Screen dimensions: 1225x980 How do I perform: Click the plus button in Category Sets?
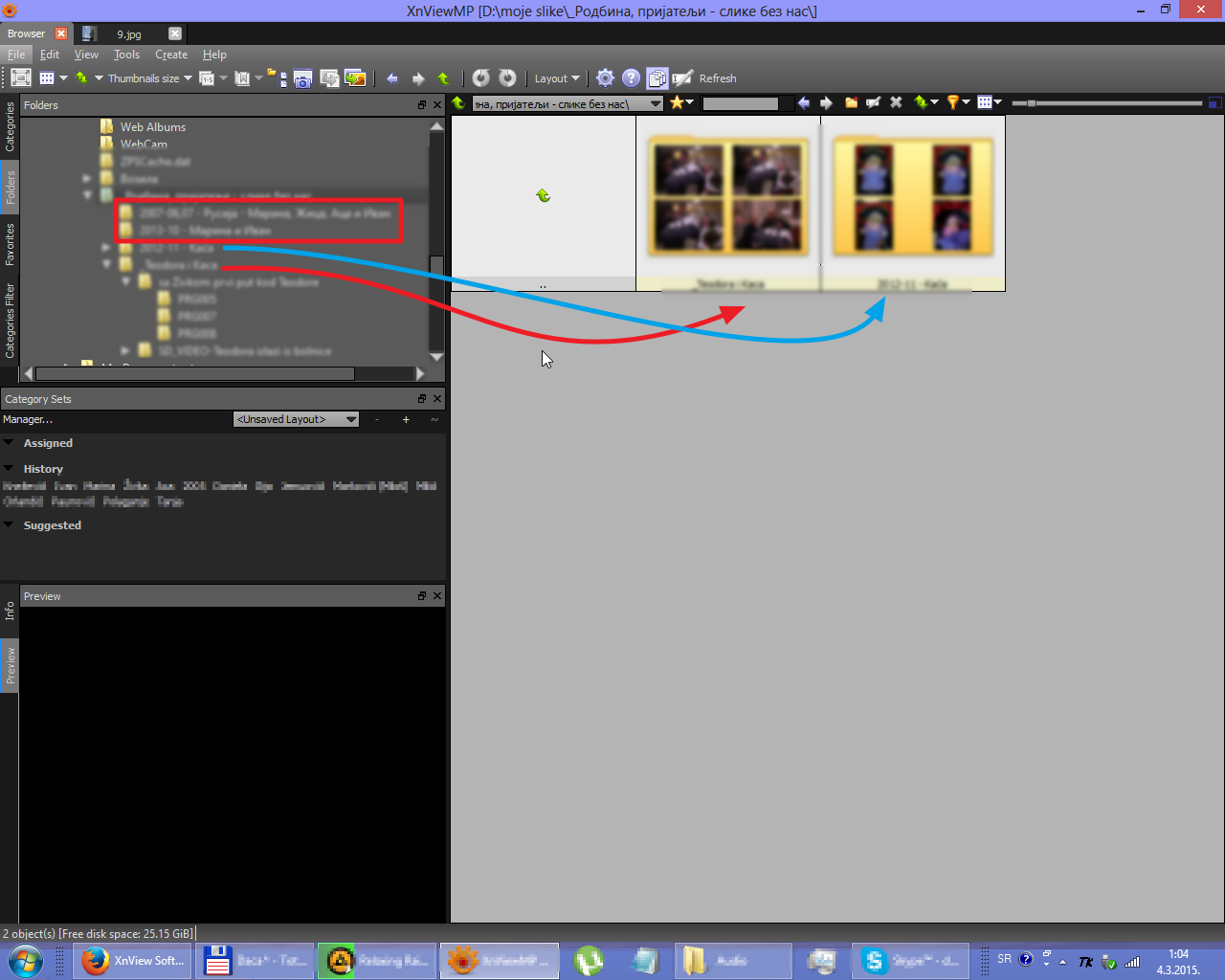pyautogui.click(x=406, y=419)
